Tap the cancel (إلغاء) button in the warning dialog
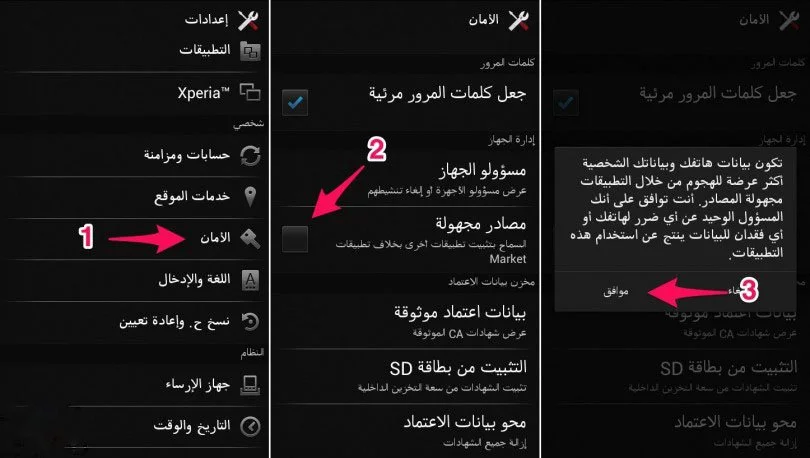810x458 pixels. pyautogui.click(x=736, y=291)
